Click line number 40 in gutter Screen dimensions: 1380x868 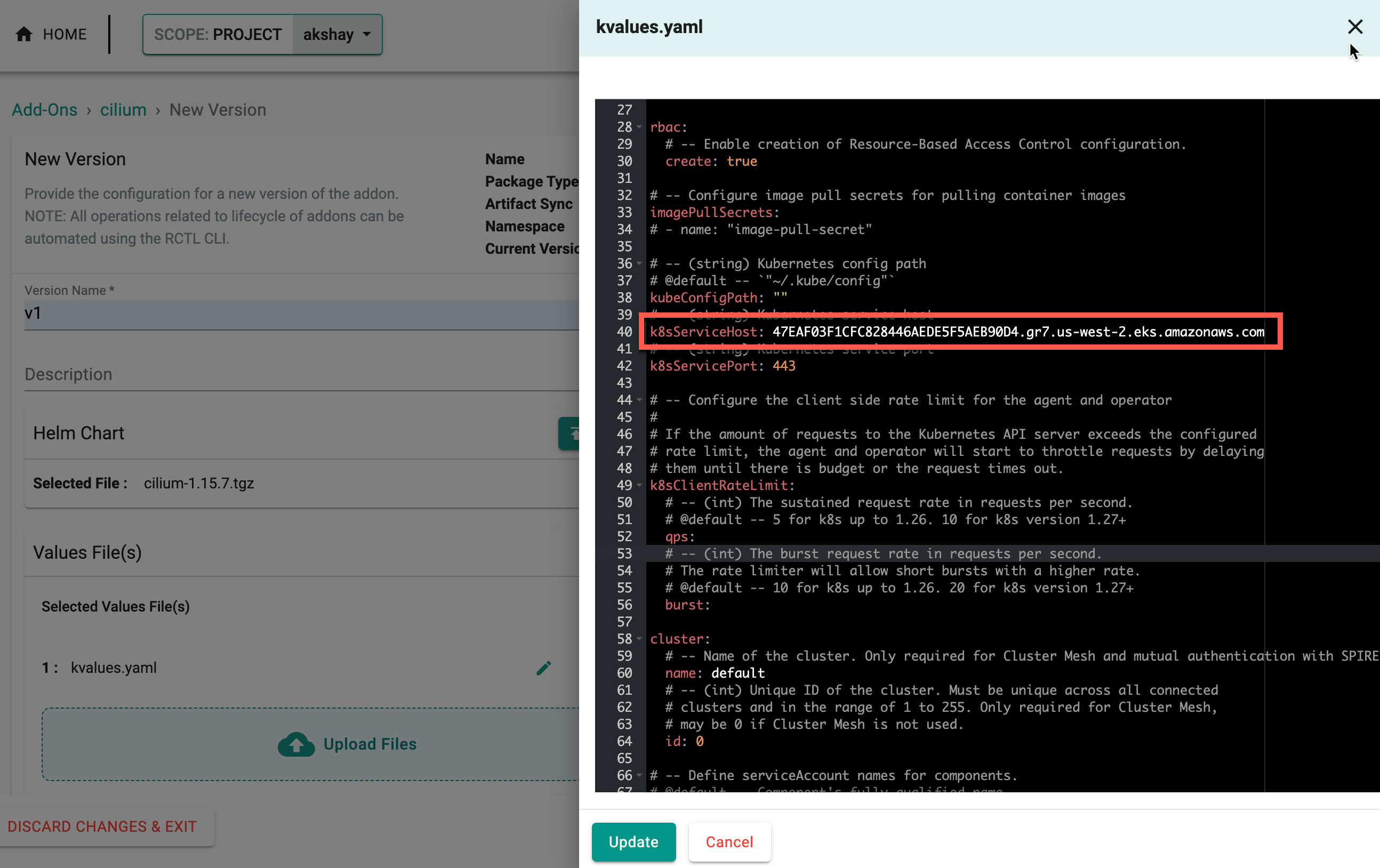624,332
